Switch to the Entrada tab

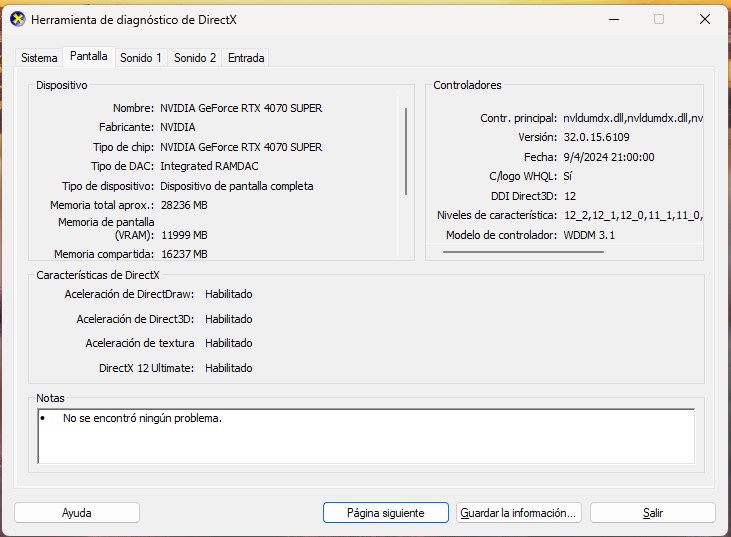click(x=246, y=58)
